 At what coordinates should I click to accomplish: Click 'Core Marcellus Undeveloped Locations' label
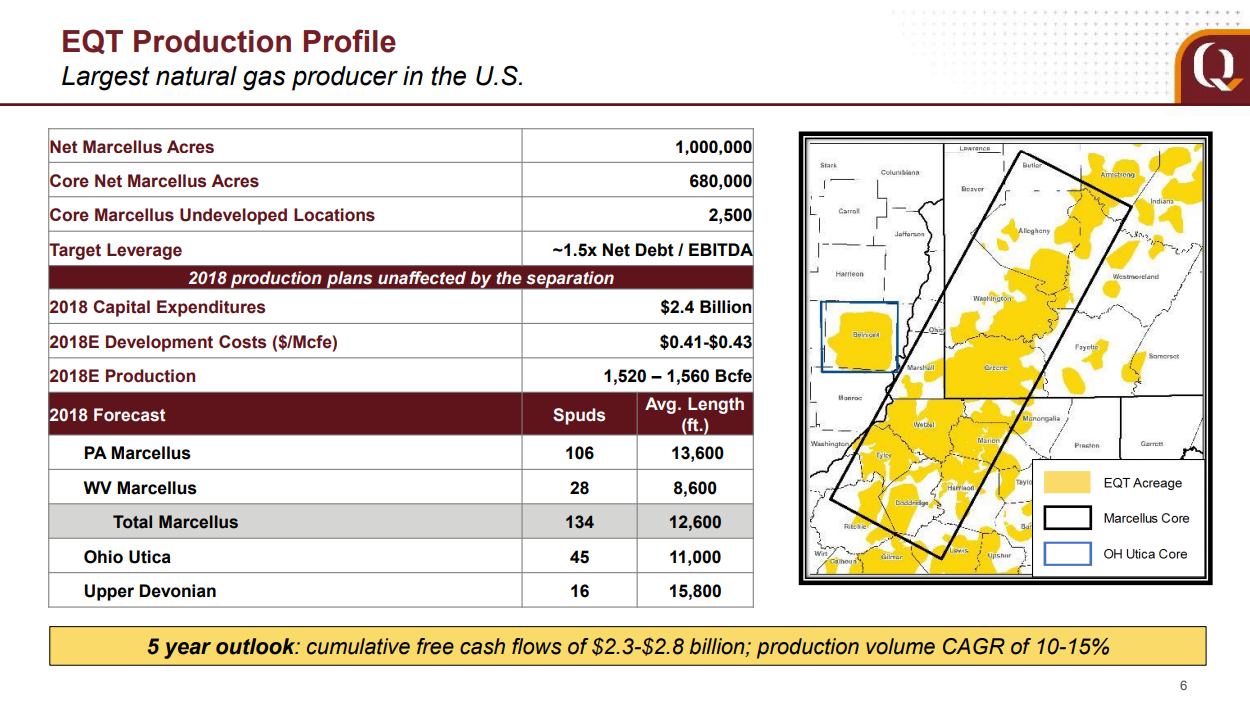(212, 215)
